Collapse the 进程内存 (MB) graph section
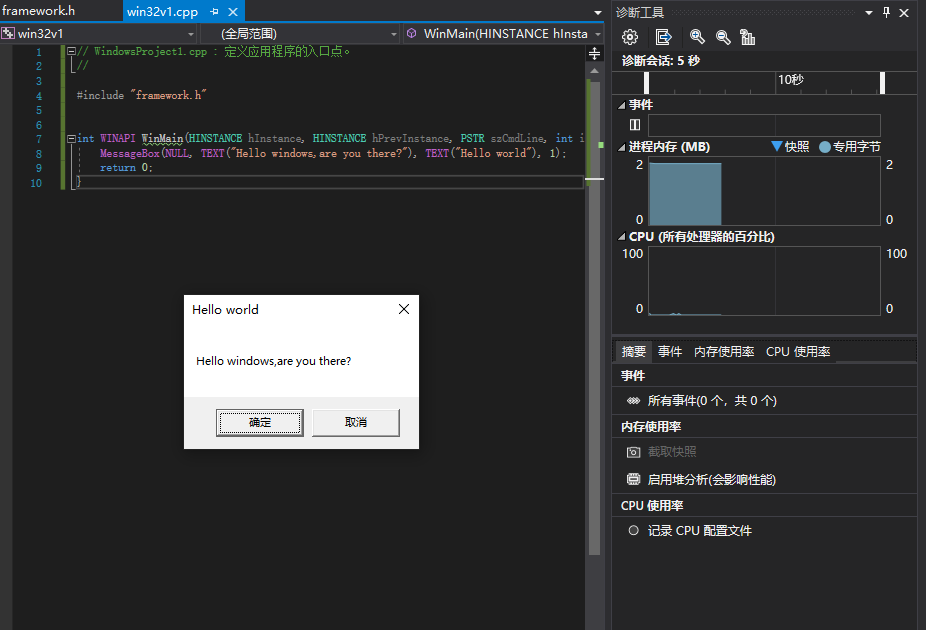The width and height of the screenshot is (926, 630). 621,147
